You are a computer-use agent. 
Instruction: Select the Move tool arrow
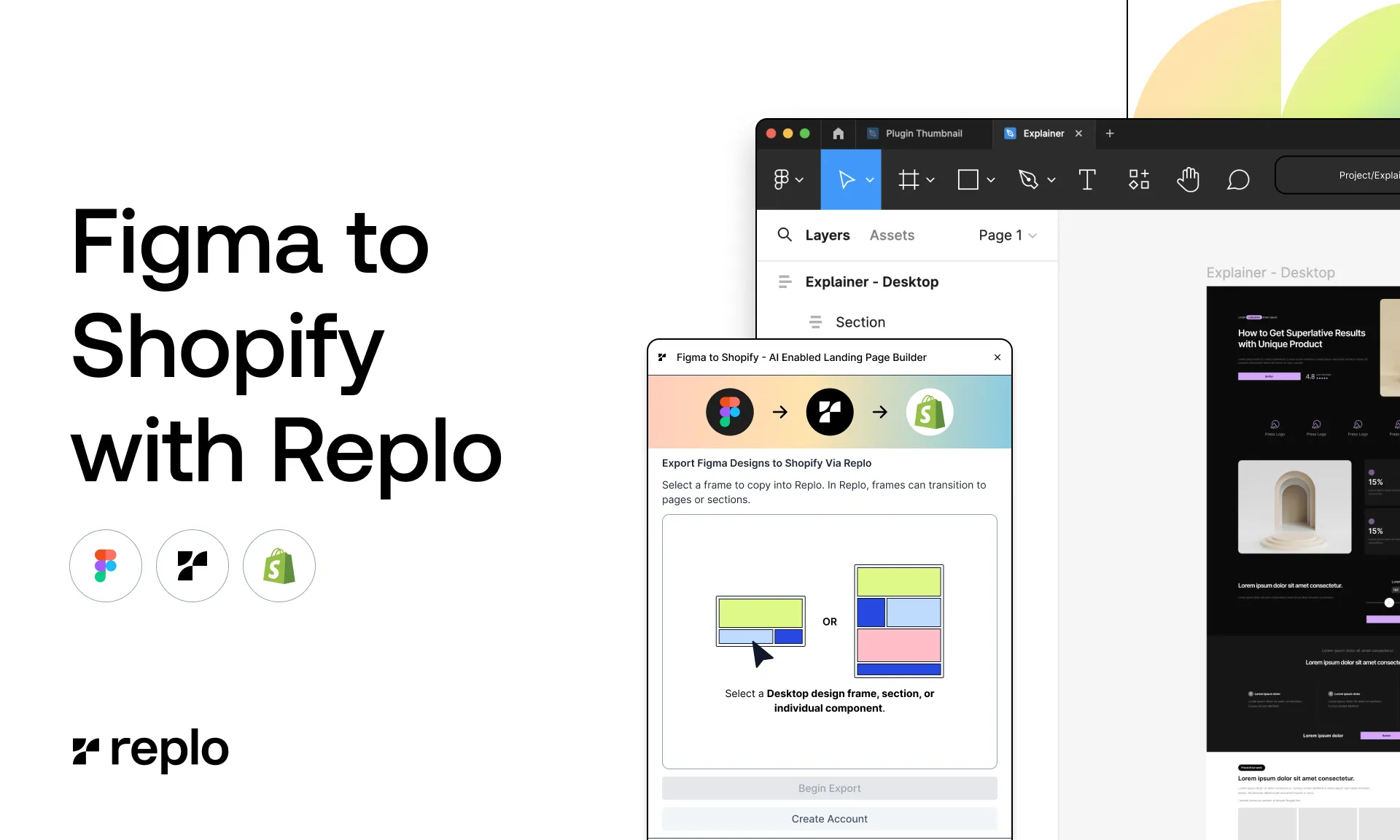pyautogui.click(x=846, y=179)
